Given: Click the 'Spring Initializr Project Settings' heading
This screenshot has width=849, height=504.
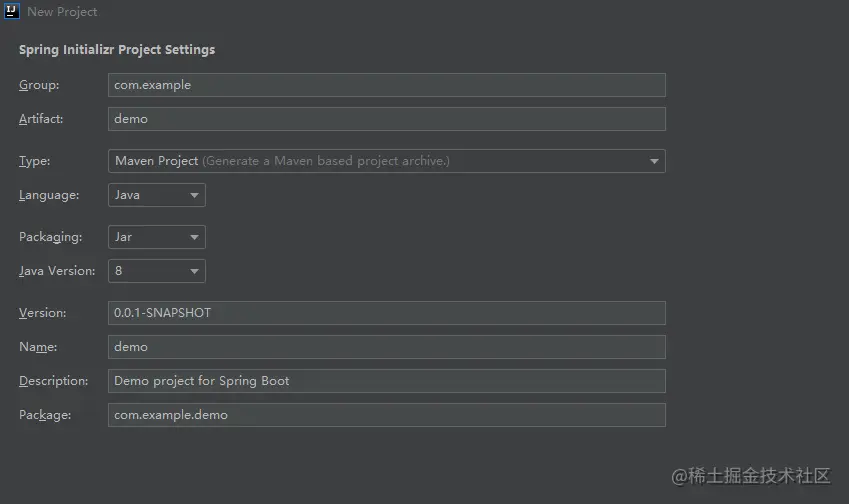Looking at the screenshot, I should tap(117, 49).
